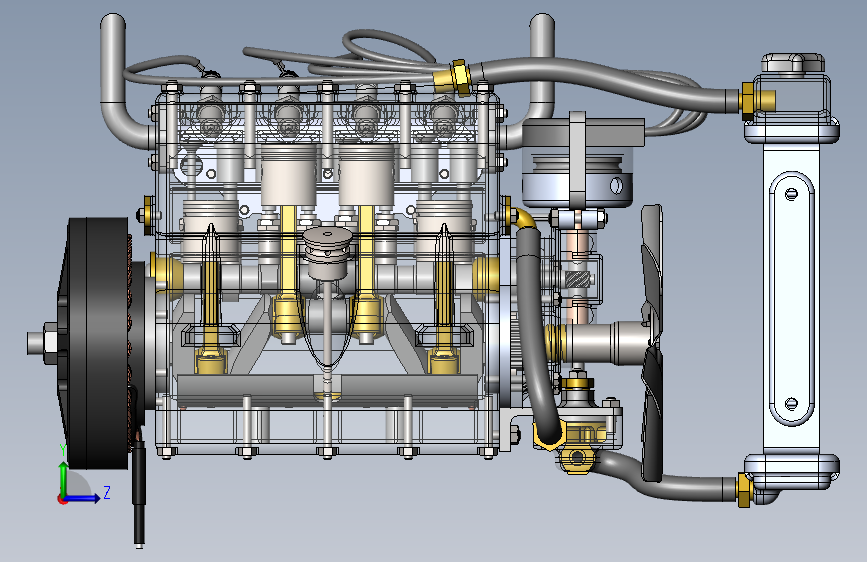Select the hex nut on the flywheel shaft
This screenshot has height=562, width=867.
coord(50,343)
